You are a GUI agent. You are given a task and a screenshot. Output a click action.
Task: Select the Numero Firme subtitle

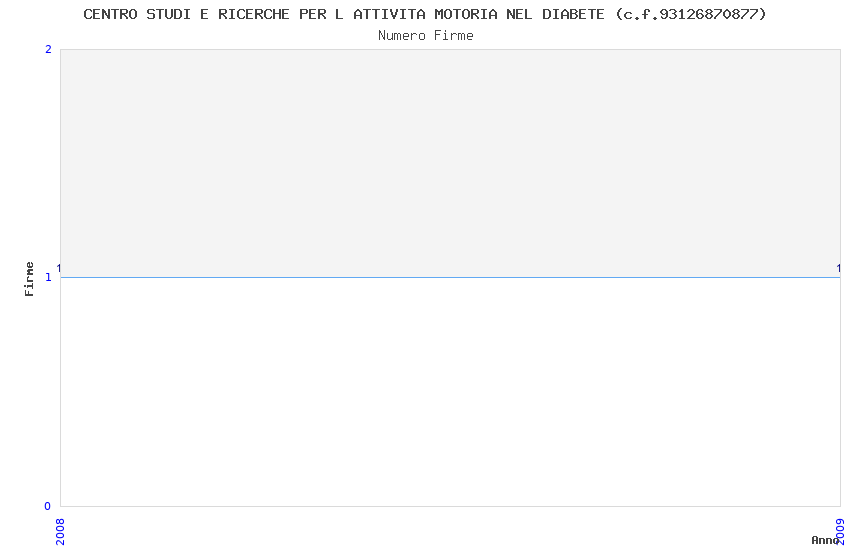point(426,36)
